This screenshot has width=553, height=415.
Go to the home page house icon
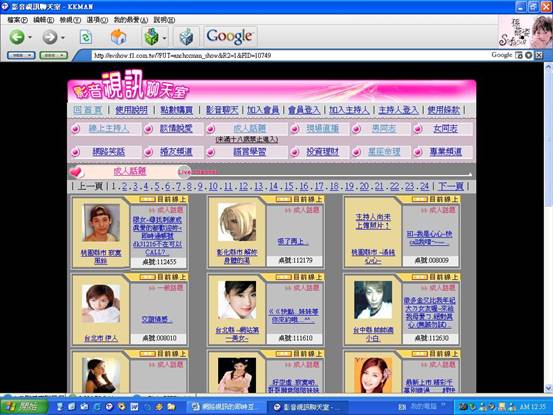[118, 37]
